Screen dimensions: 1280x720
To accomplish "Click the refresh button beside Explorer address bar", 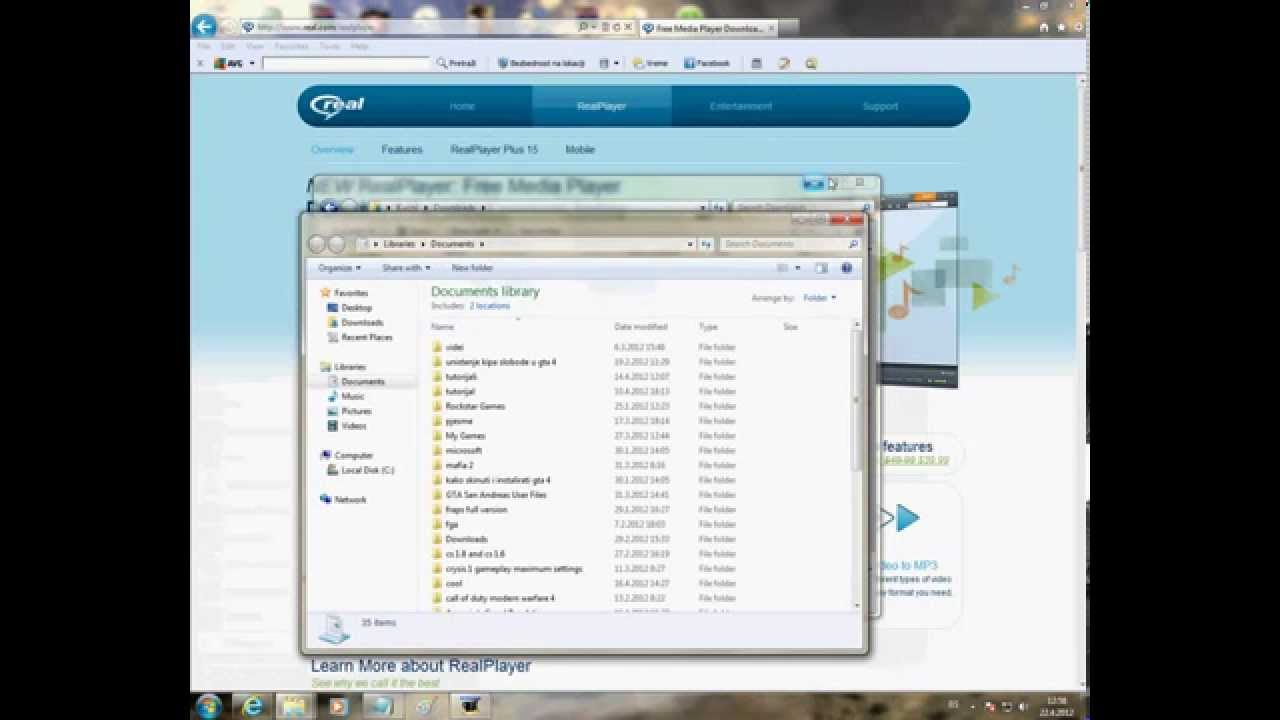I will [706, 244].
